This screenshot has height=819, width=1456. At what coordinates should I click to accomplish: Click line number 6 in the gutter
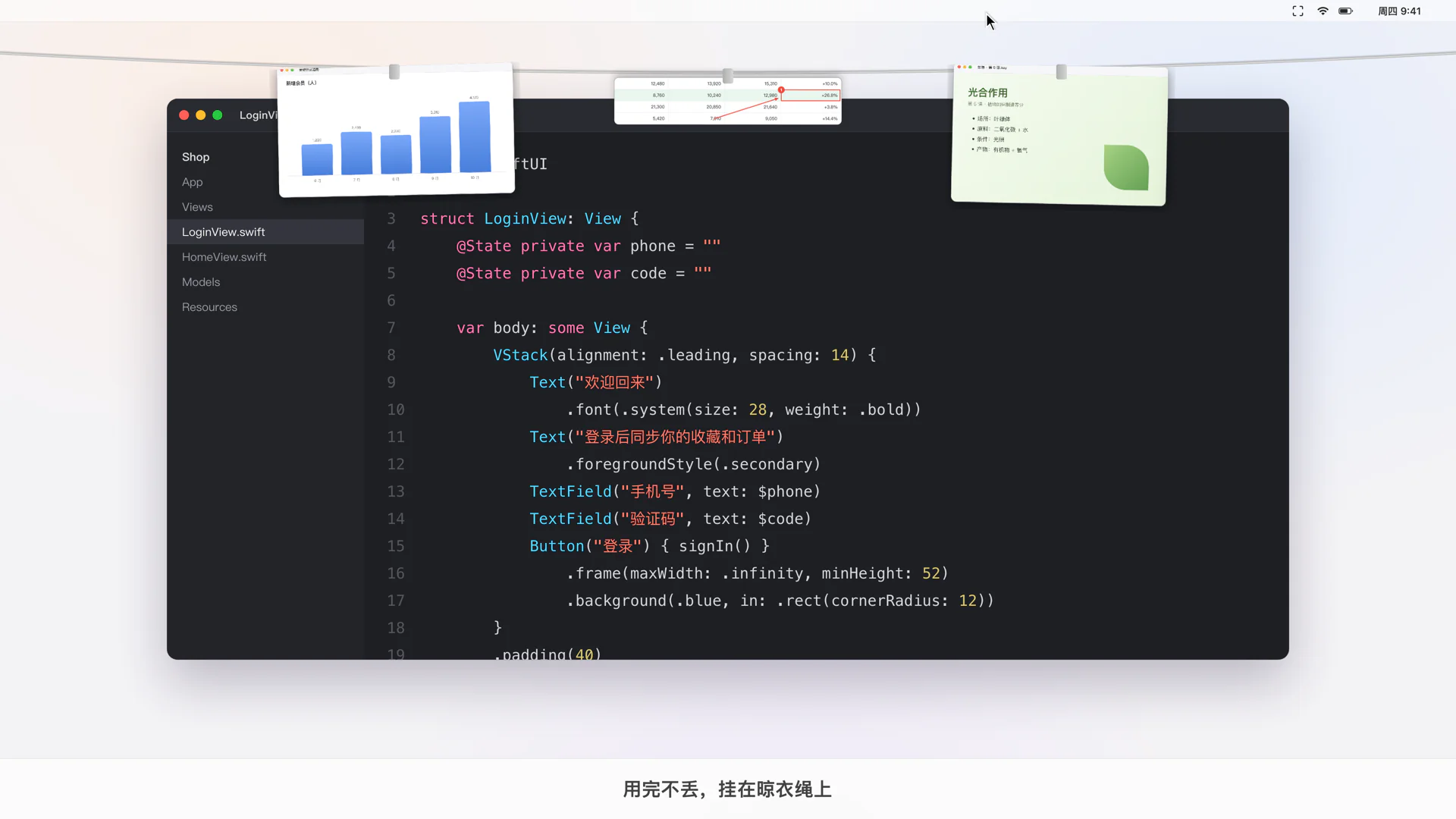(x=391, y=300)
